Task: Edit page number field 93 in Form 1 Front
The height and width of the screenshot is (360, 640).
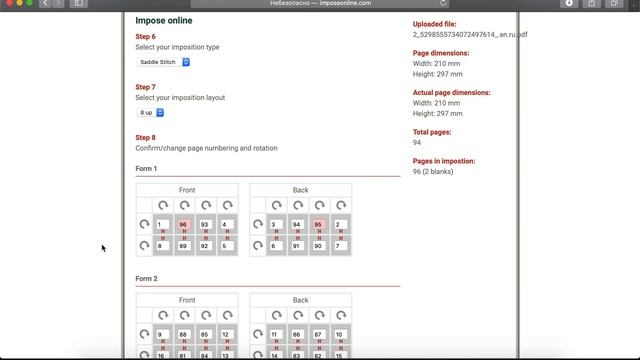Action: coord(206,224)
